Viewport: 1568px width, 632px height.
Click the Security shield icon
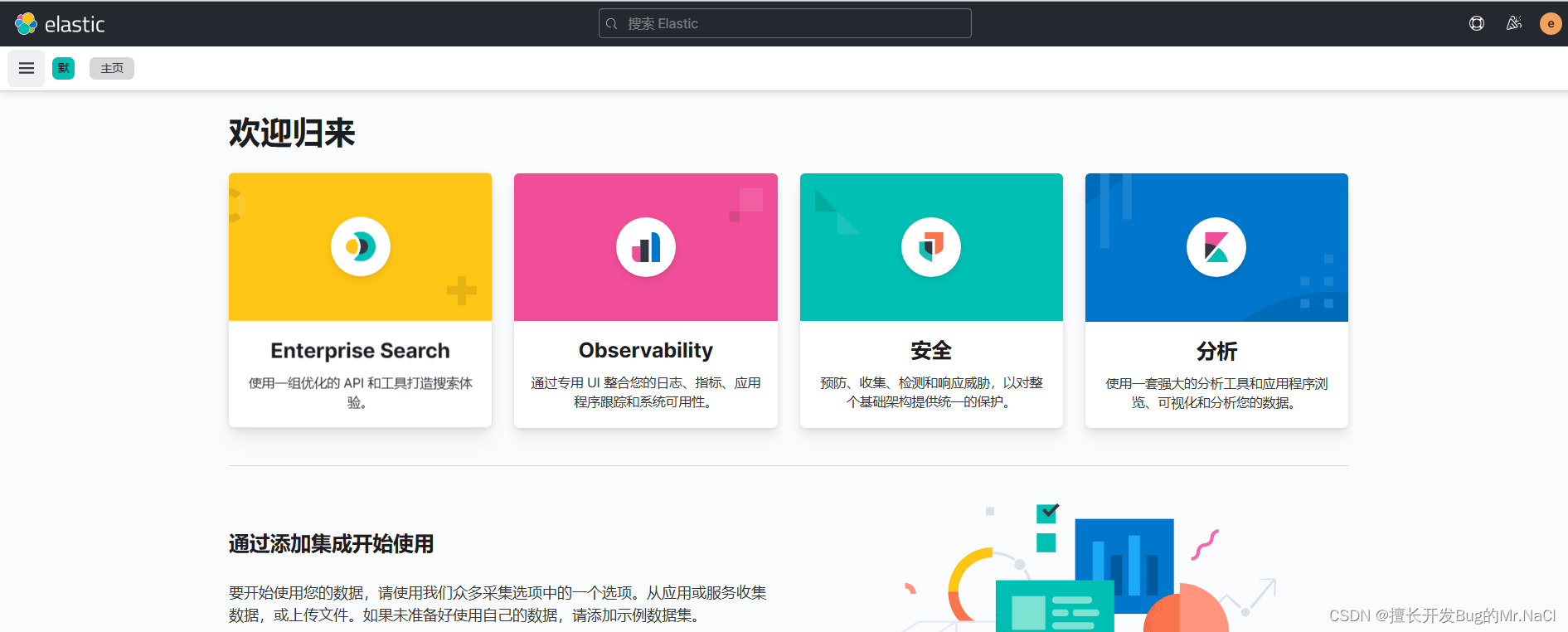tap(931, 247)
